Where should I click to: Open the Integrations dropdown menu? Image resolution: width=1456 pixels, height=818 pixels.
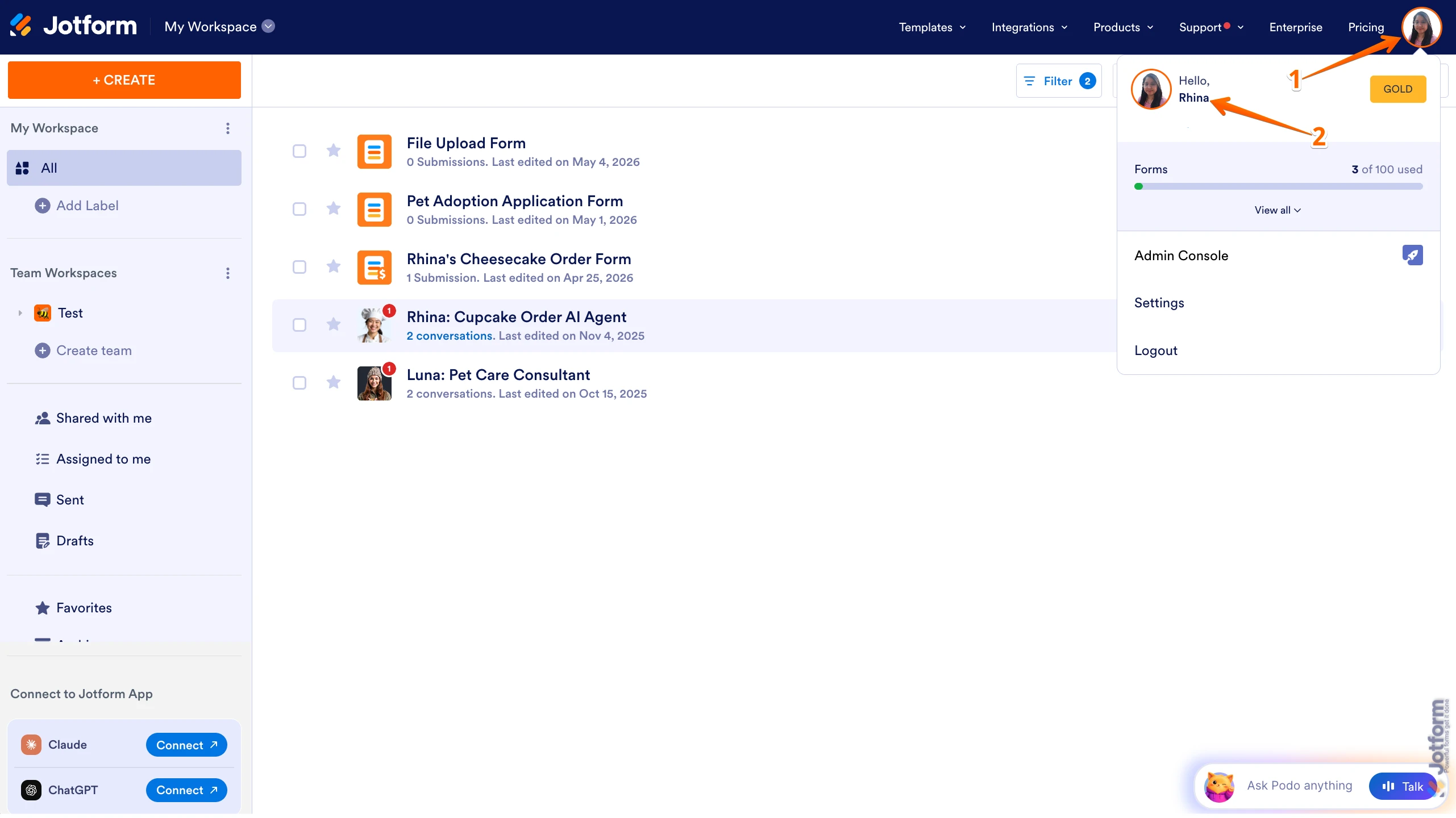1029,27
